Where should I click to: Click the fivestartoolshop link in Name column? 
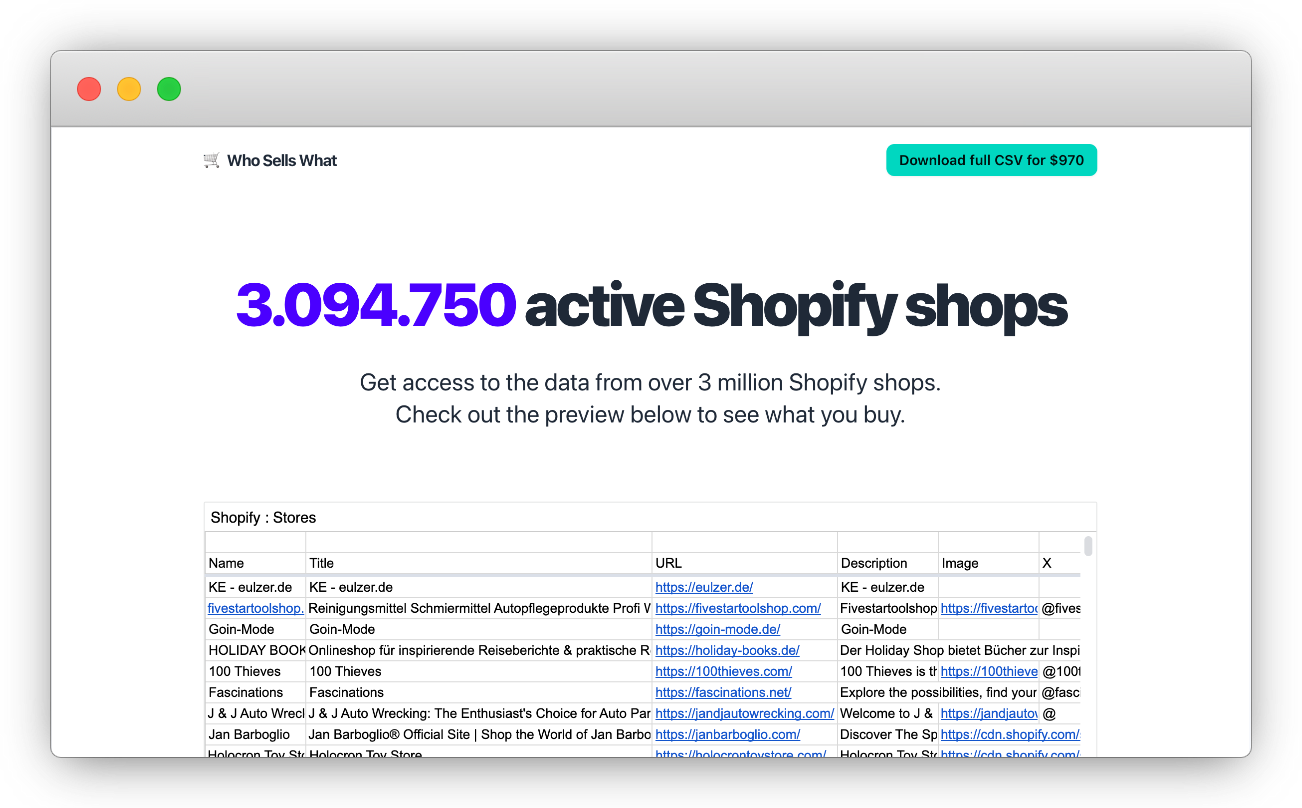click(255, 608)
